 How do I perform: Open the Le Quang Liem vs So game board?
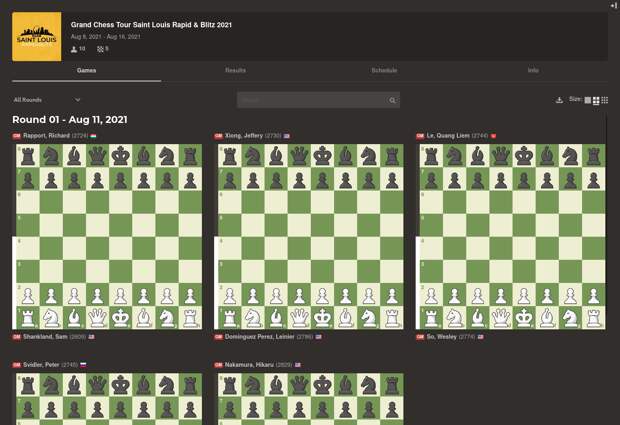pos(512,236)
